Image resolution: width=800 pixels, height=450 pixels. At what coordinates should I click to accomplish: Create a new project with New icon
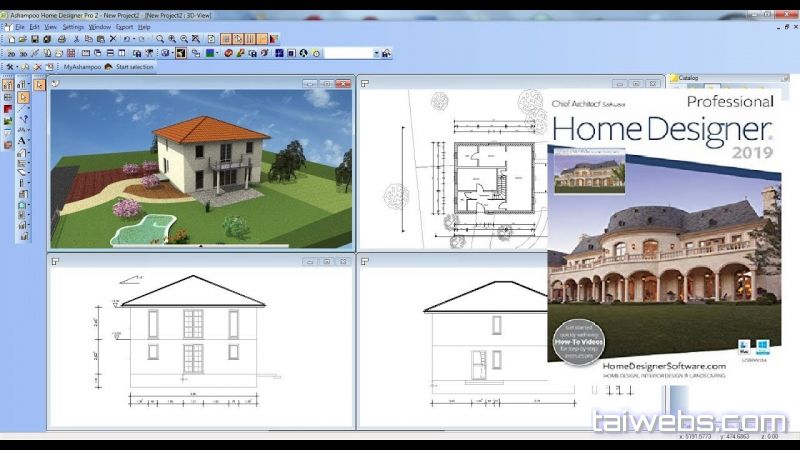tap(11, 39)
